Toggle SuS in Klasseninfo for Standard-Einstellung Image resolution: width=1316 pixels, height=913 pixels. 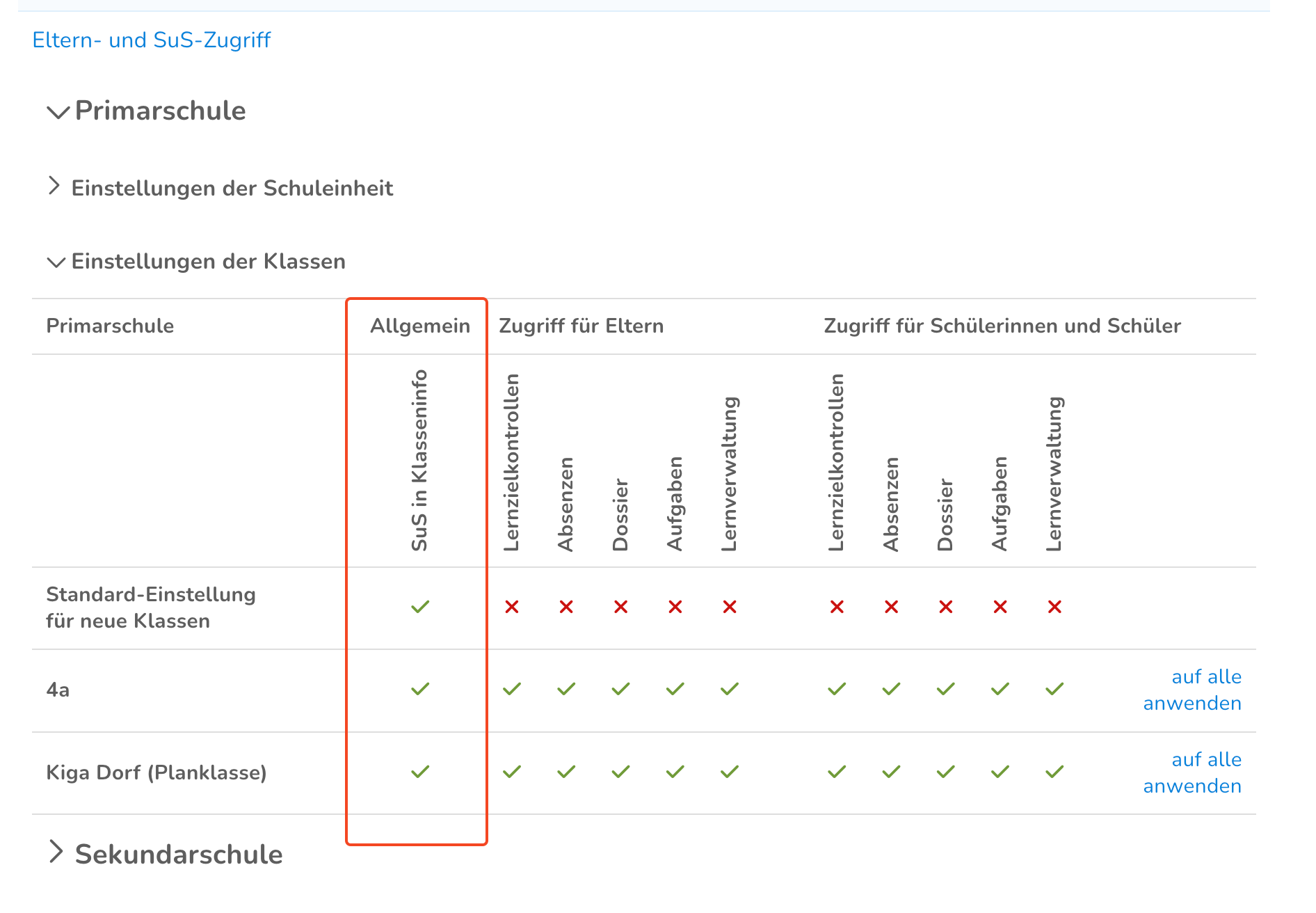point(420,607)
